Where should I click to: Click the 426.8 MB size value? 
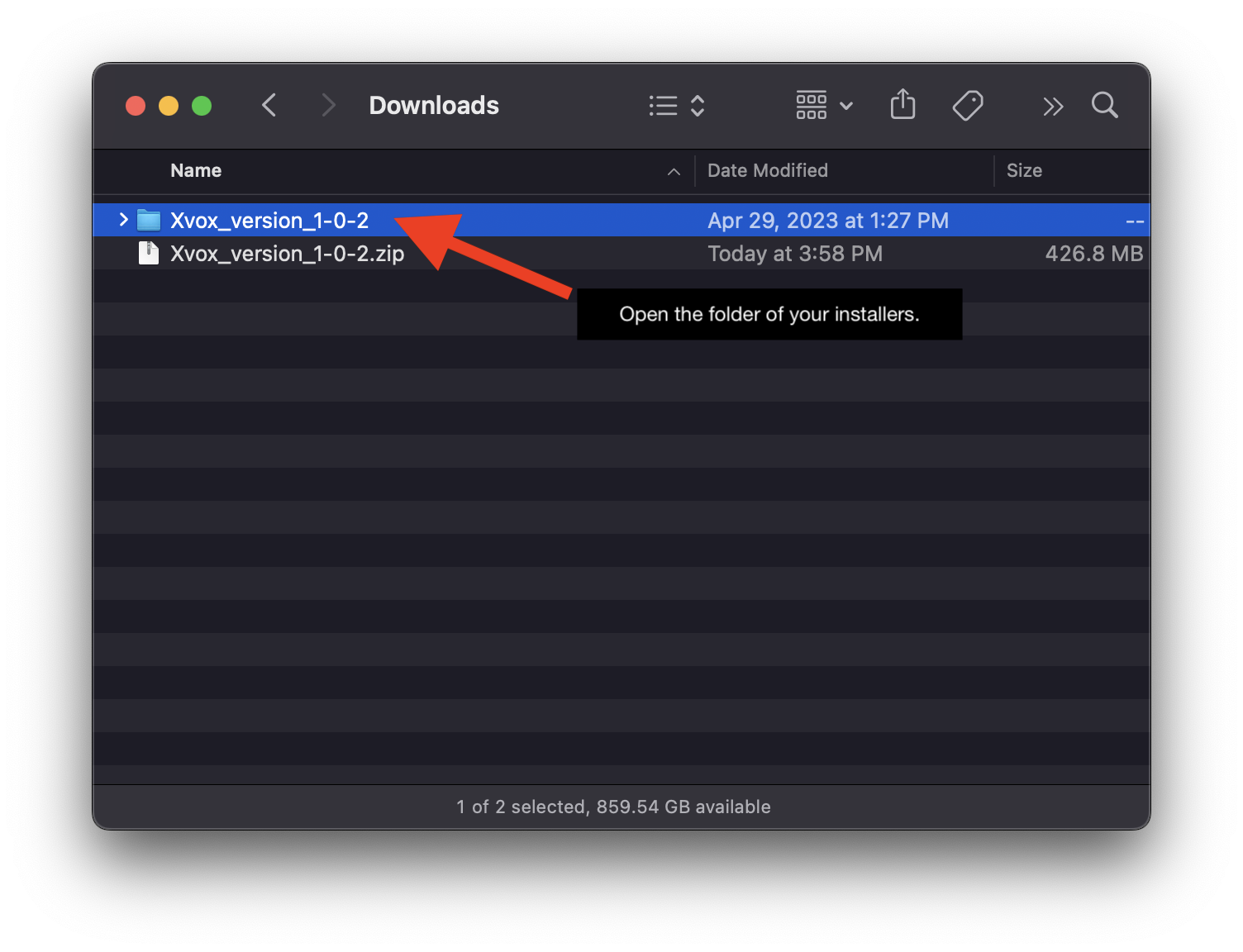[1094, 254]
